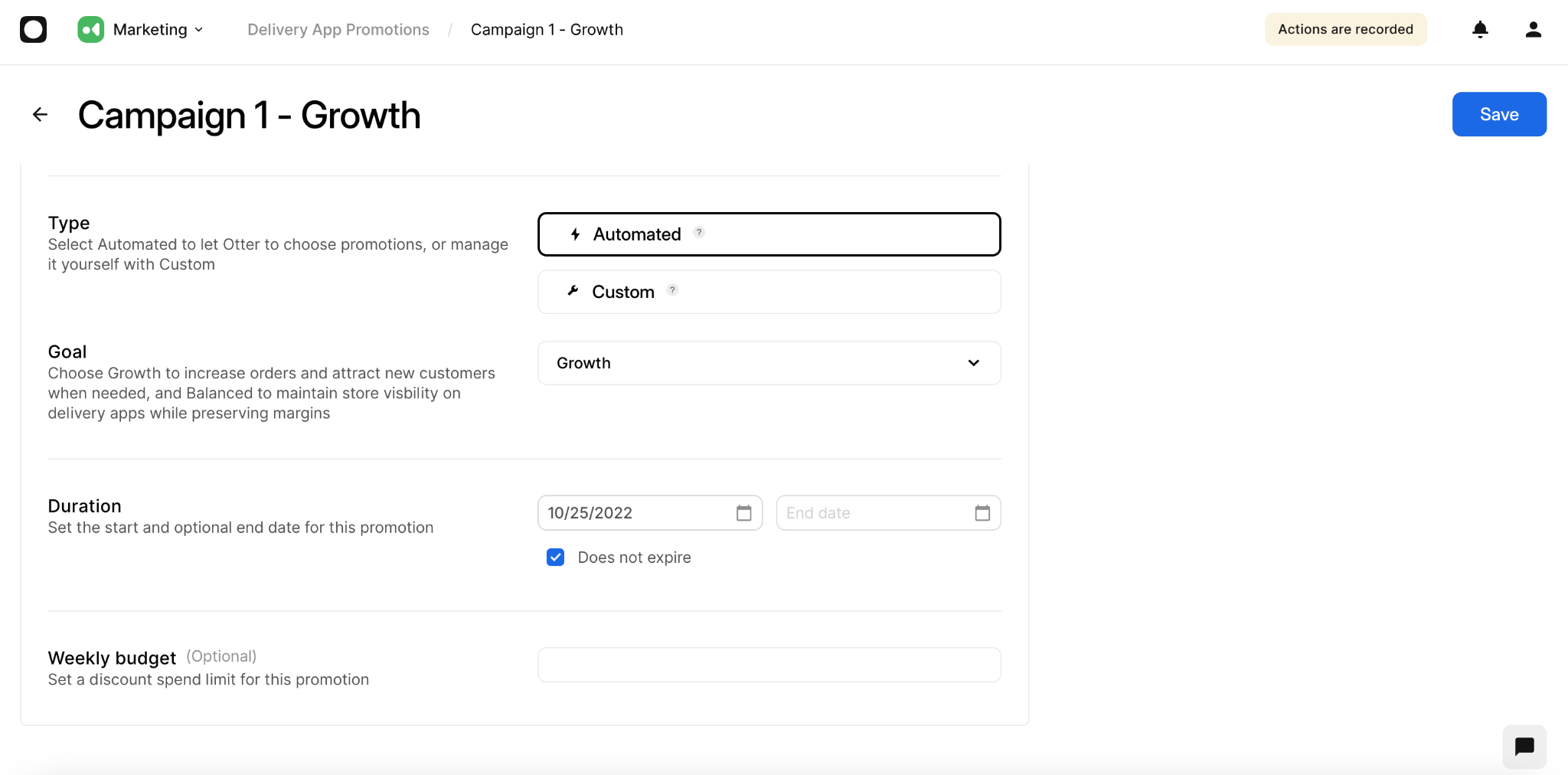Viewport: 1568px width, 775px height.
Task: Open the Marketing dropdown menu
Action: [157, 29]
